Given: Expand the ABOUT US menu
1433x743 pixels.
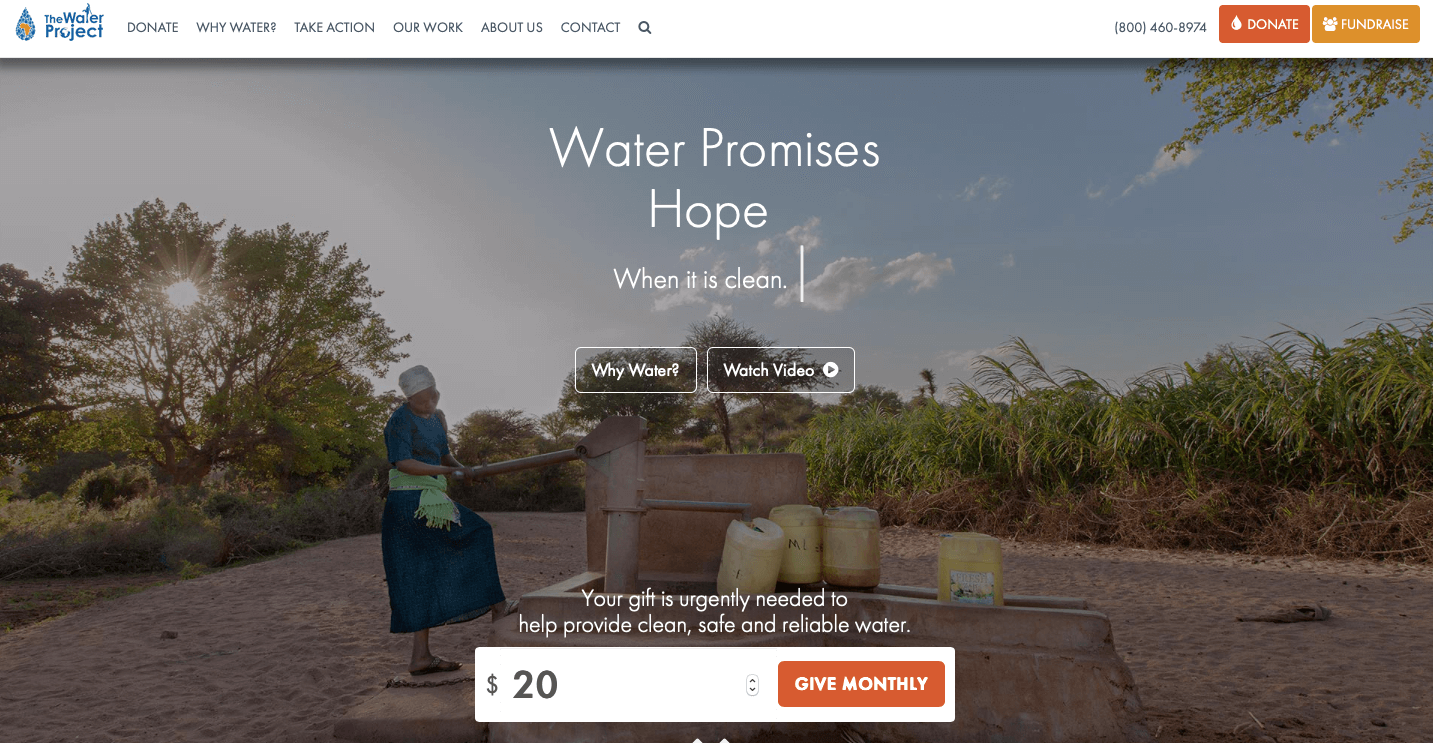Looking at the screenshot, I should 512,28.
